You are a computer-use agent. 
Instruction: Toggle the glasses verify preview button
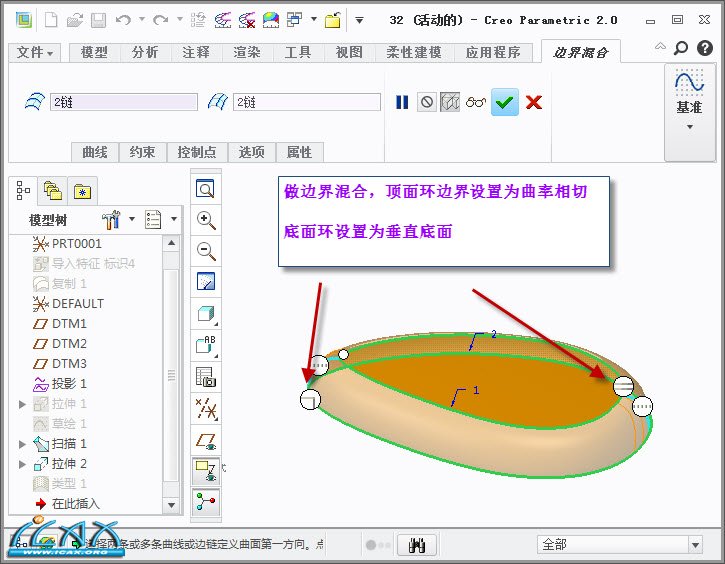coord(476,102)
